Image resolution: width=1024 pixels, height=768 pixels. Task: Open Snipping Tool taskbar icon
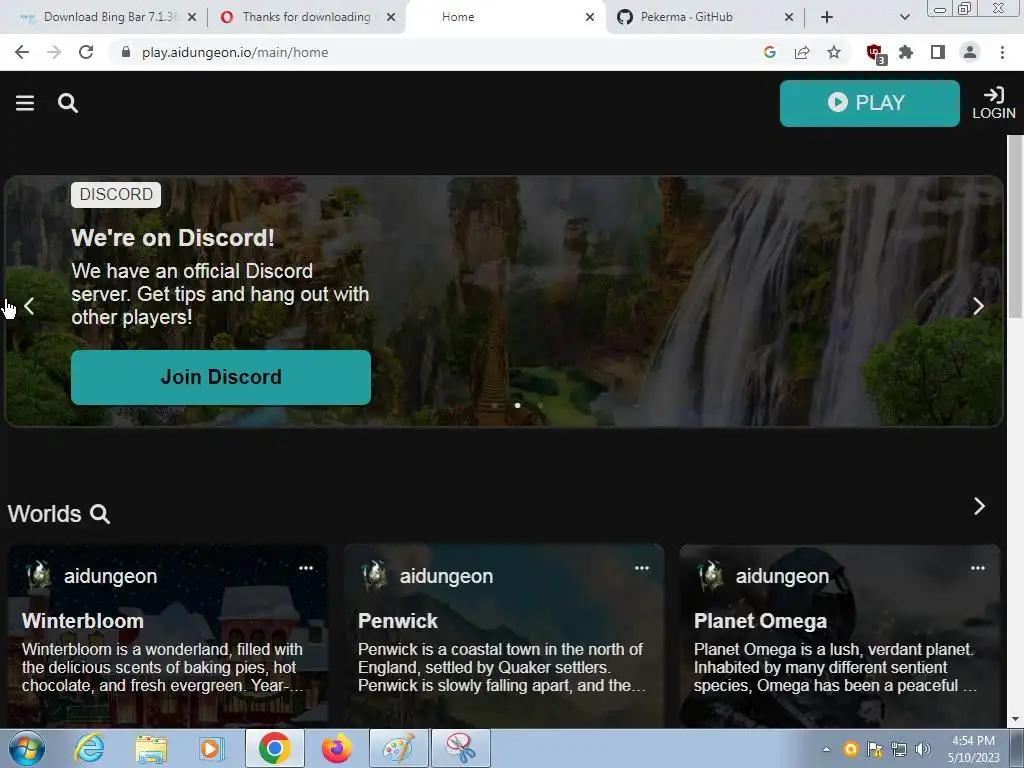[461, 748]
